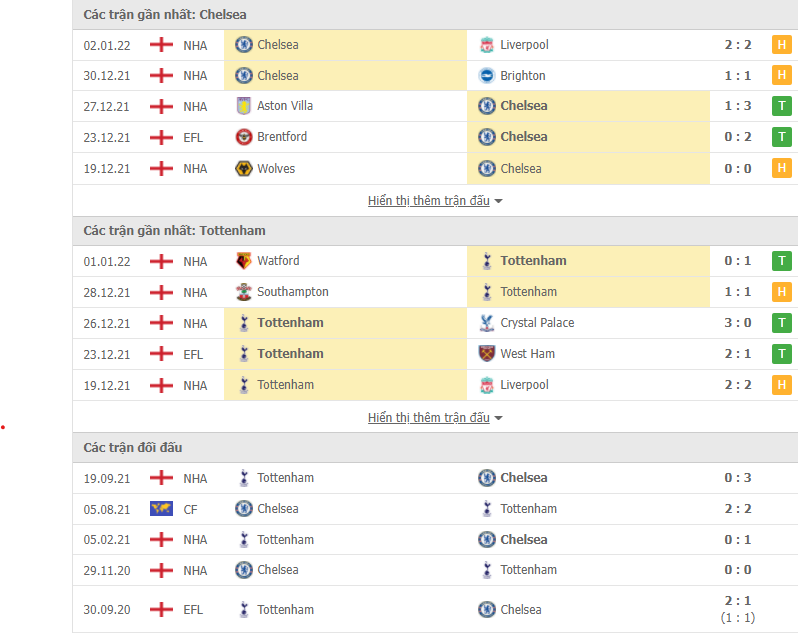798x633 pixels.
Task: Click the Wolves logo icon
Action: click(244, 168)
